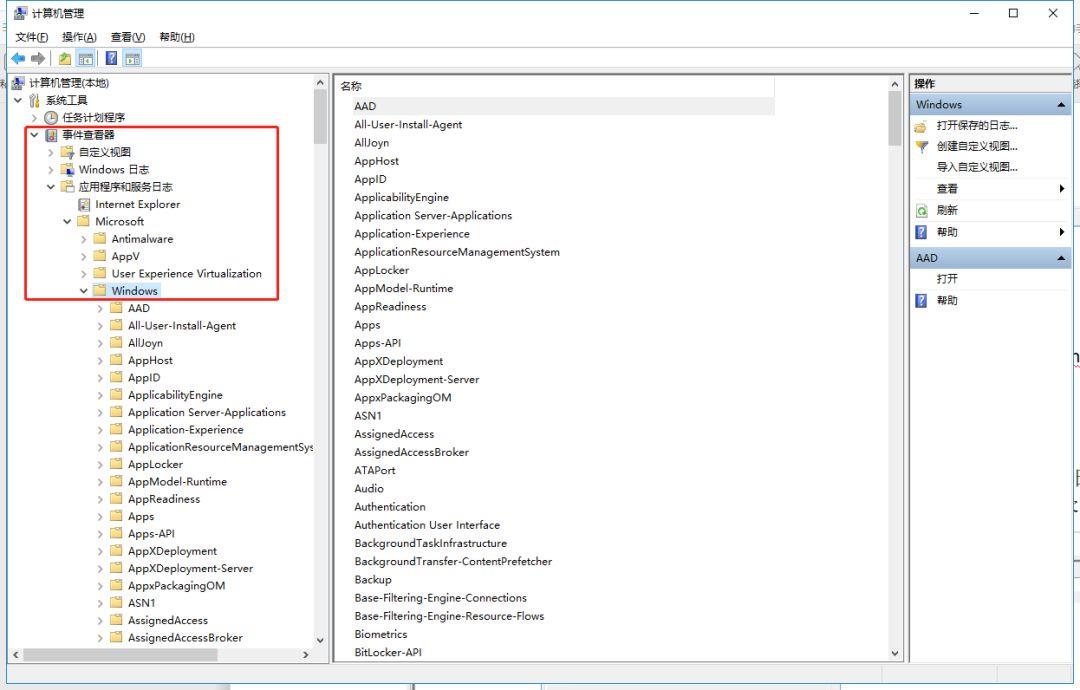Screen dimensions: 1080x690
Task: Click the show/hide console tree toolbar icon
Action: [x=85, y=59]
